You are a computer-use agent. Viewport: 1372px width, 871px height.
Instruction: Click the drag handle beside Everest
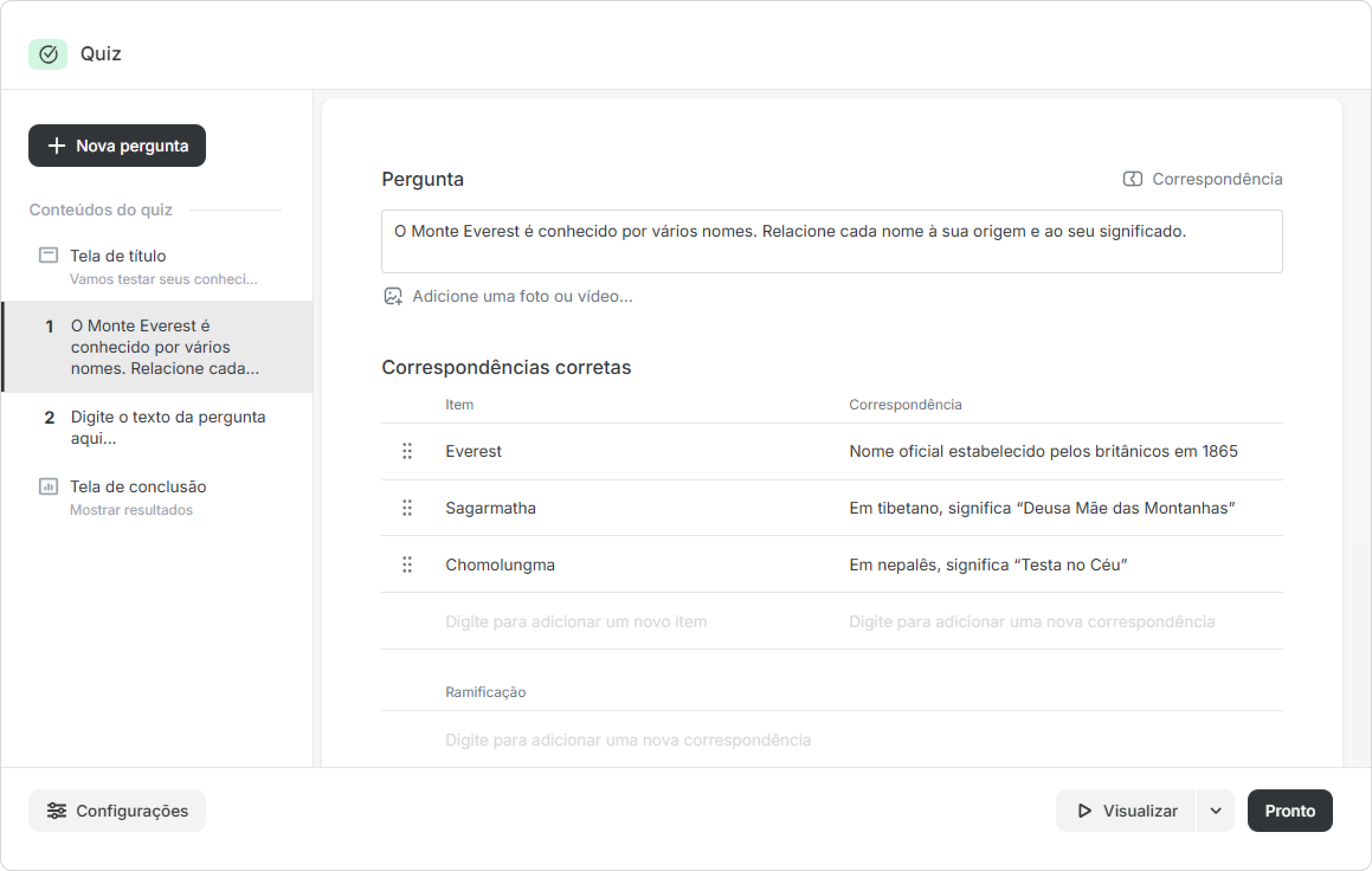pyautogui.click(x=407, y=451)
